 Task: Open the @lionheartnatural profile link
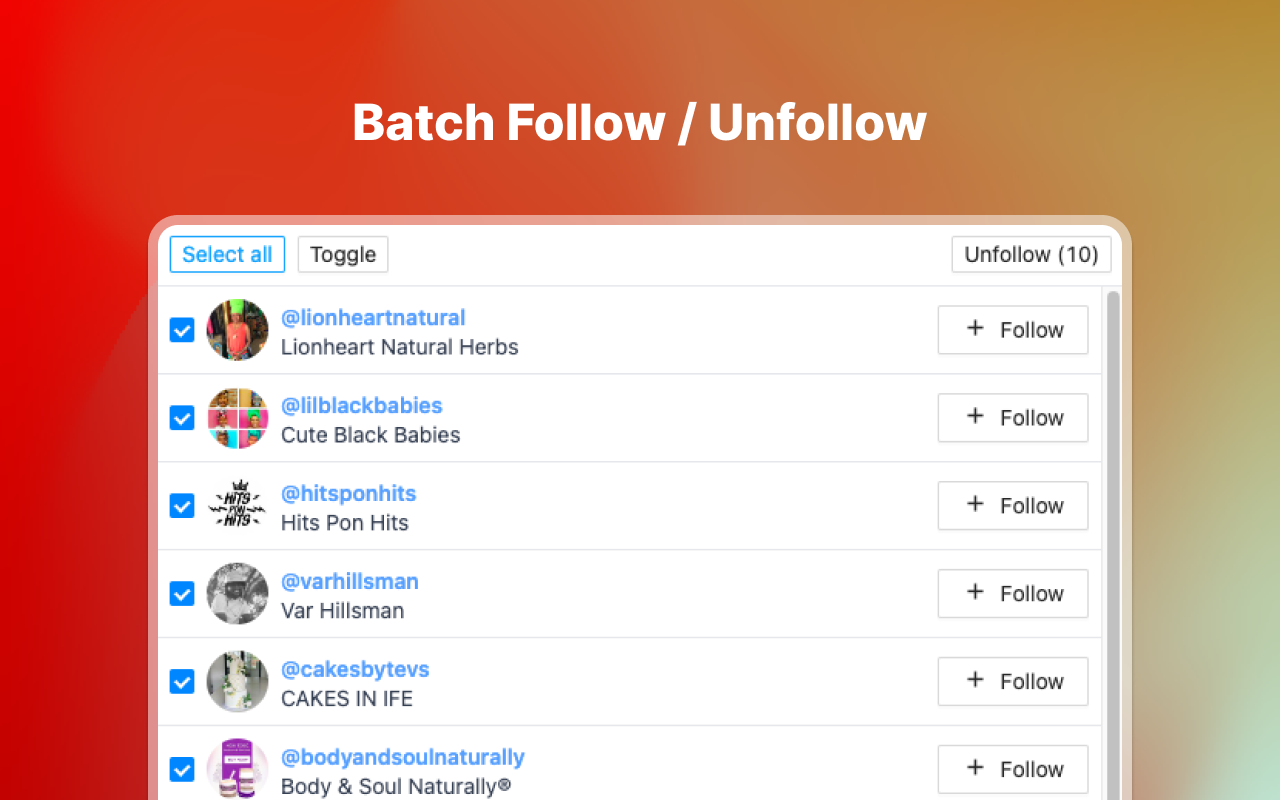pyautogui.click(x=373, y=317)
